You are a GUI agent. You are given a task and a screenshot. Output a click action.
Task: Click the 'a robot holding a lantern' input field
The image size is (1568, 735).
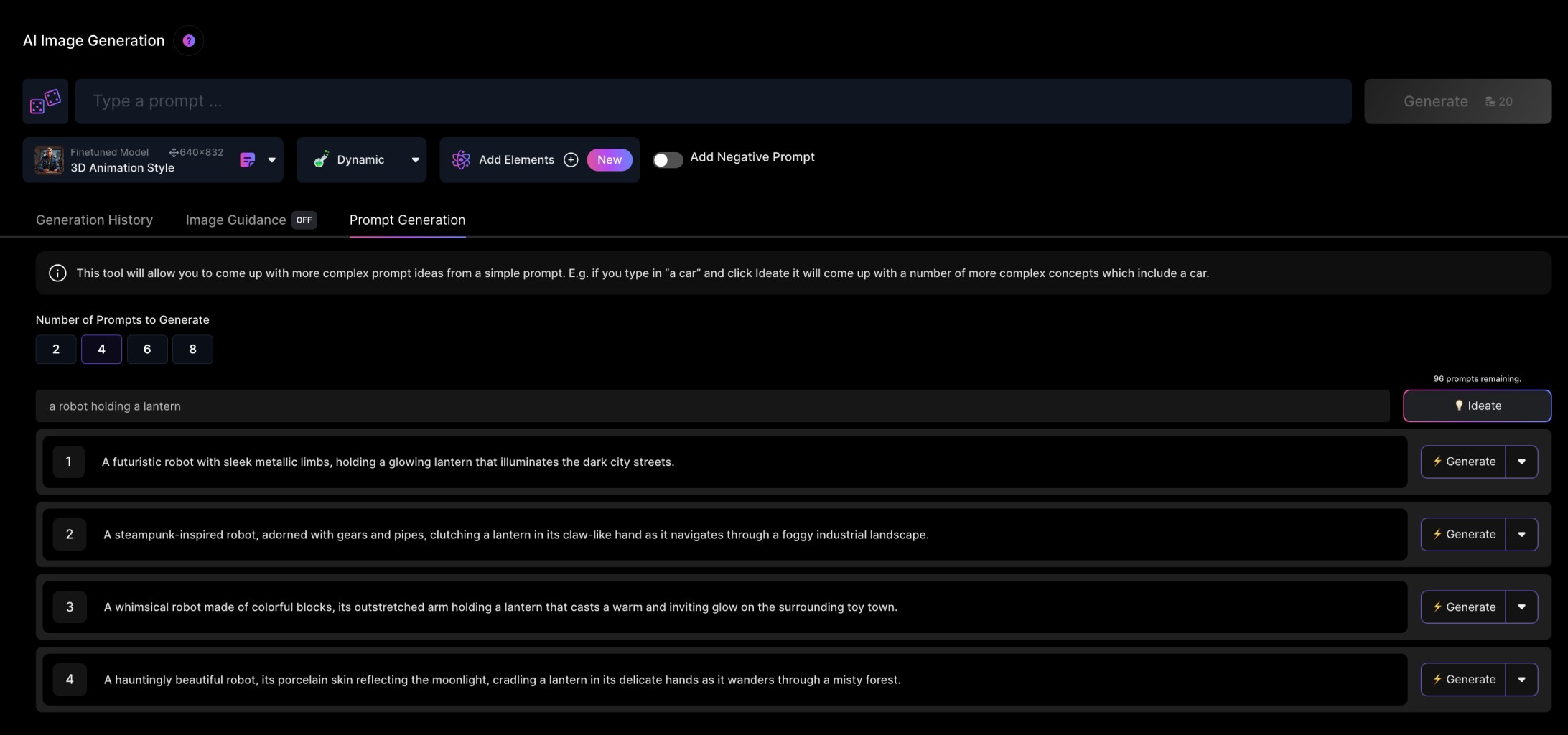click(x=713, y=406)
